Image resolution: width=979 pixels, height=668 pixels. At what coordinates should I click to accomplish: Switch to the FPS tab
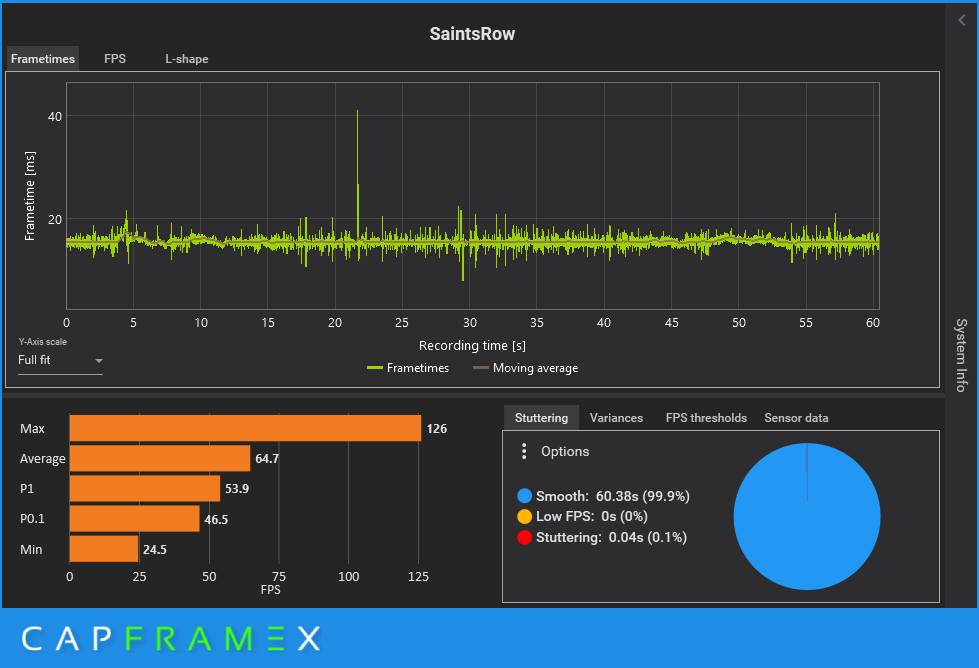115,59
